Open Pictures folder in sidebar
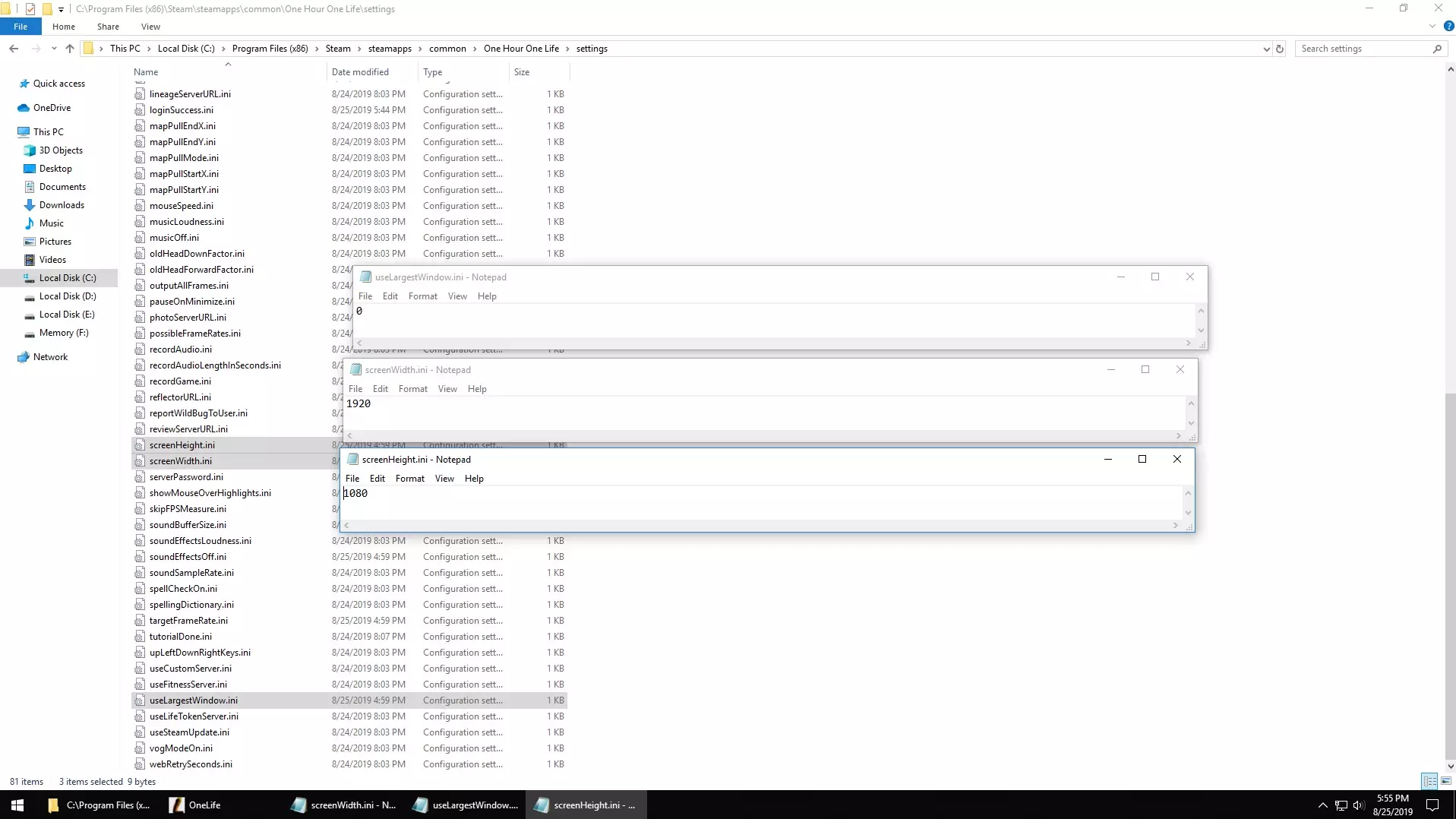The image size is (1456, 819). coord(55,242)
